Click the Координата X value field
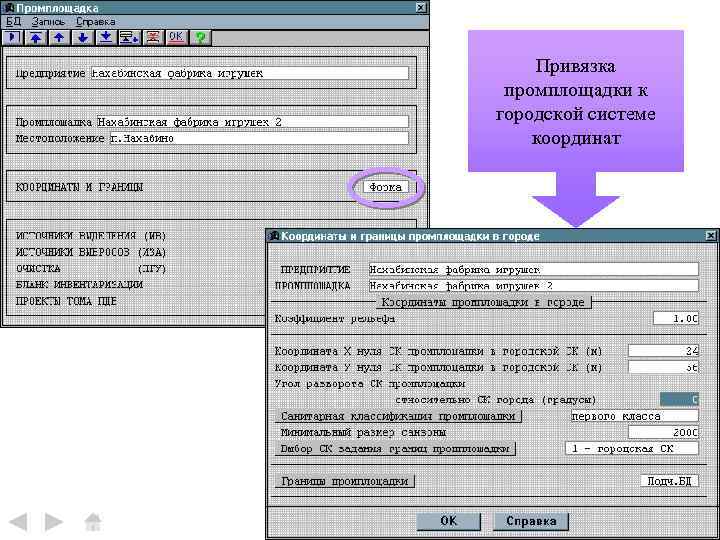 pyautogui.click(x=664, y=351)
